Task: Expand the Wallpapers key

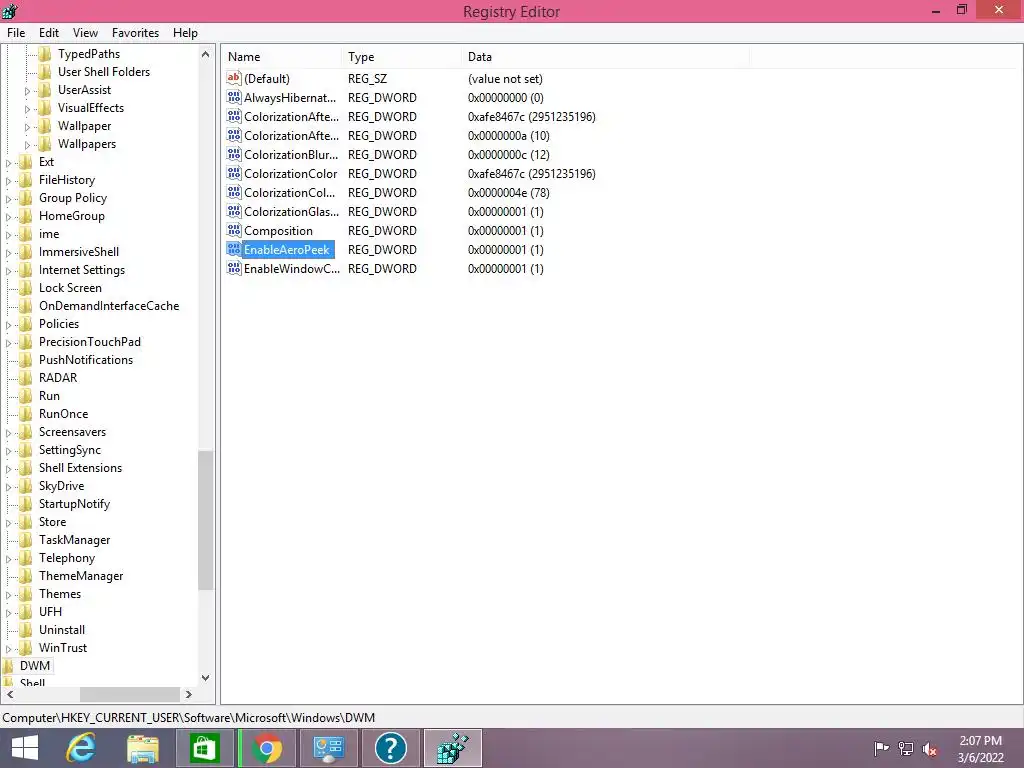Action: coord(27,145)
